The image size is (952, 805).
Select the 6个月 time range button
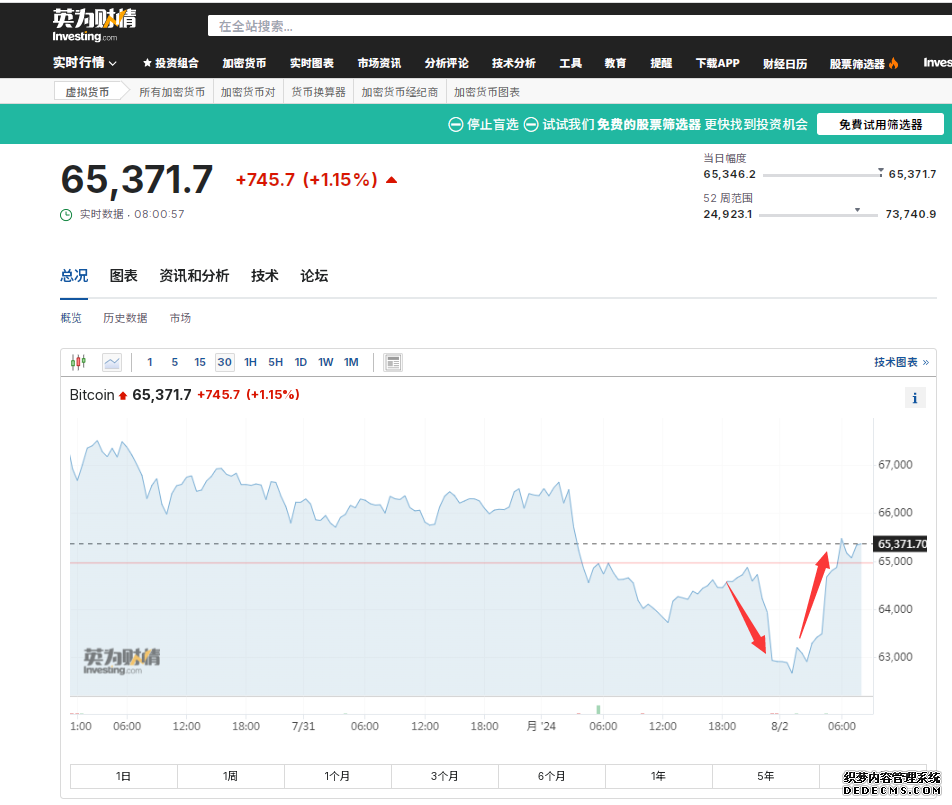tap(551, 776)
